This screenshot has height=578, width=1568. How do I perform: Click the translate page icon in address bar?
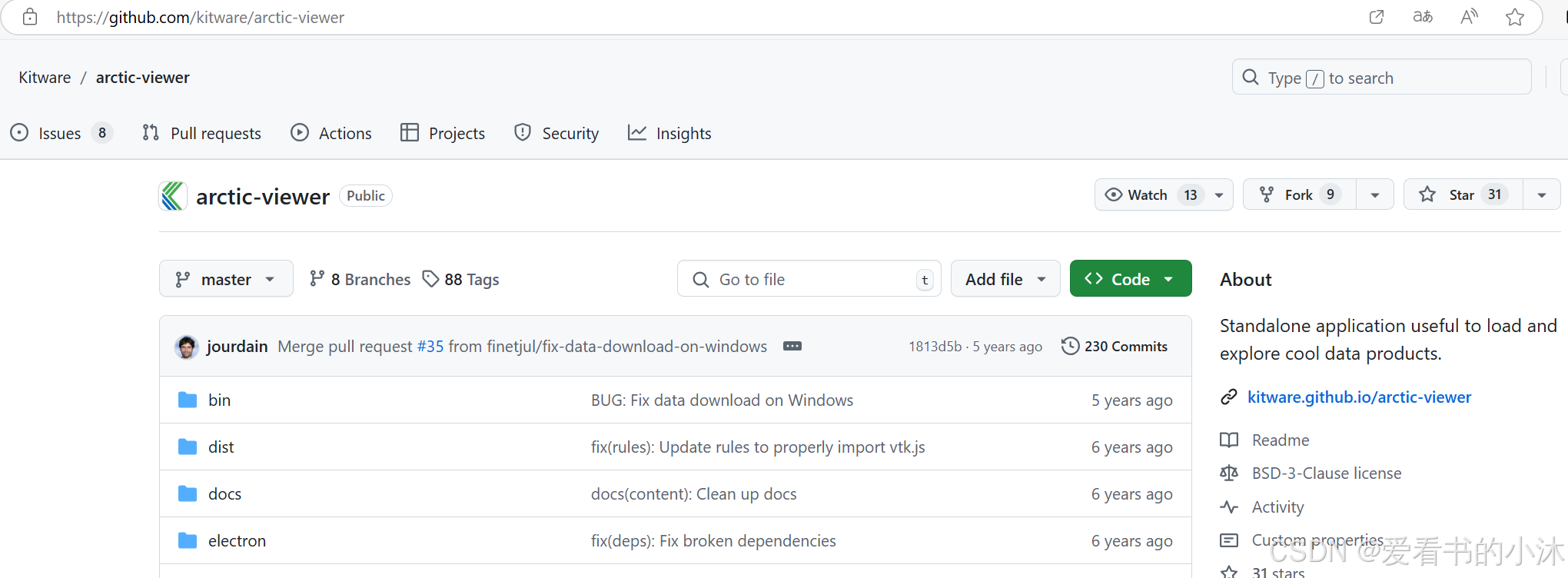click(x=1423, y=17)
